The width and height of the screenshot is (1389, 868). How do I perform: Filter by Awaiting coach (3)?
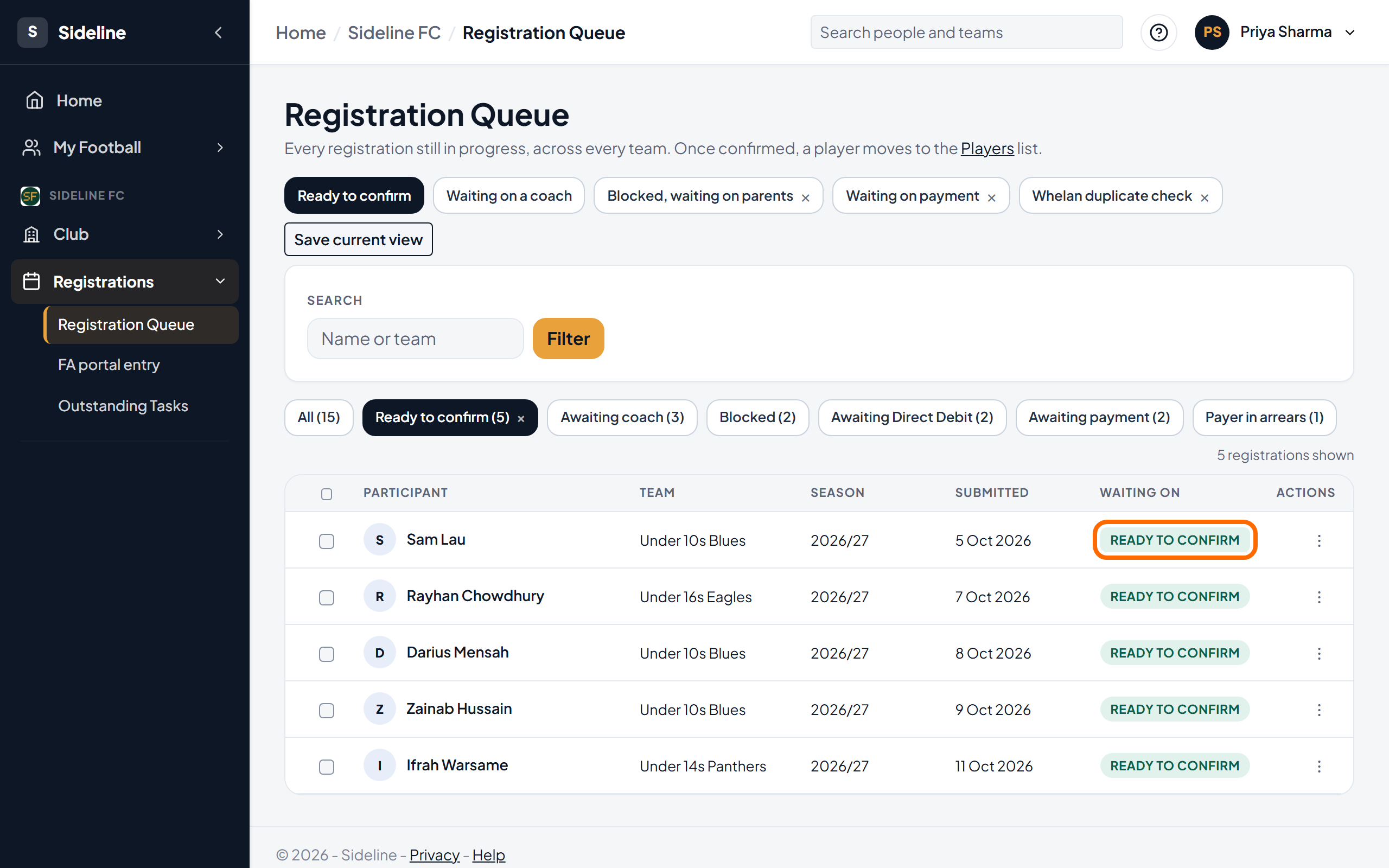[622, 417]
